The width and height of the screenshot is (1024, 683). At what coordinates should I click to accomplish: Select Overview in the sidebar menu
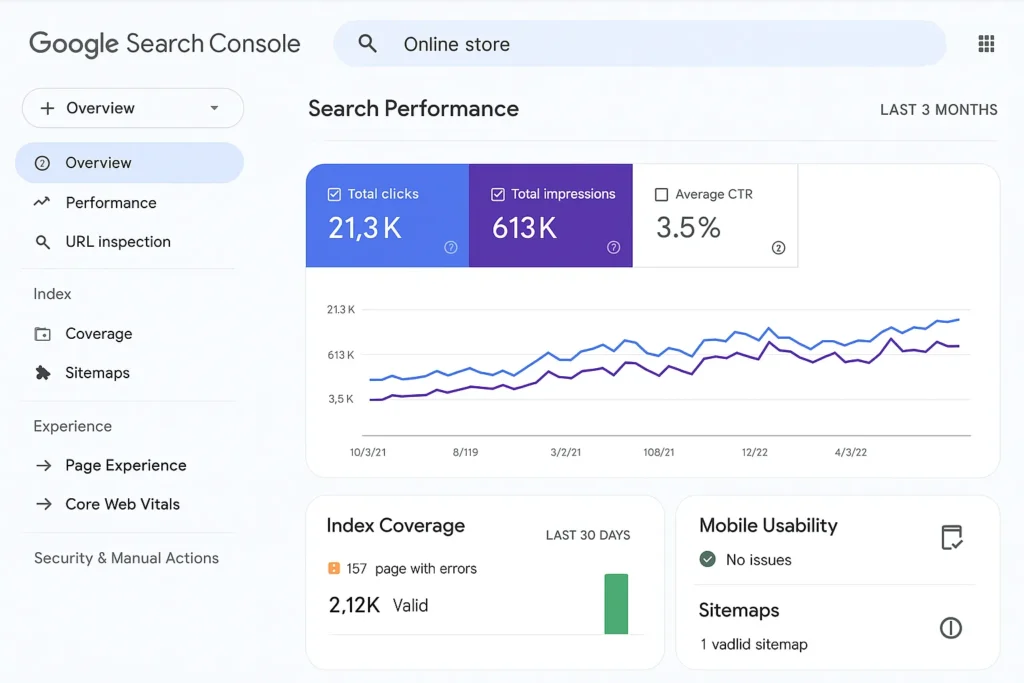[x=129, y=163]
